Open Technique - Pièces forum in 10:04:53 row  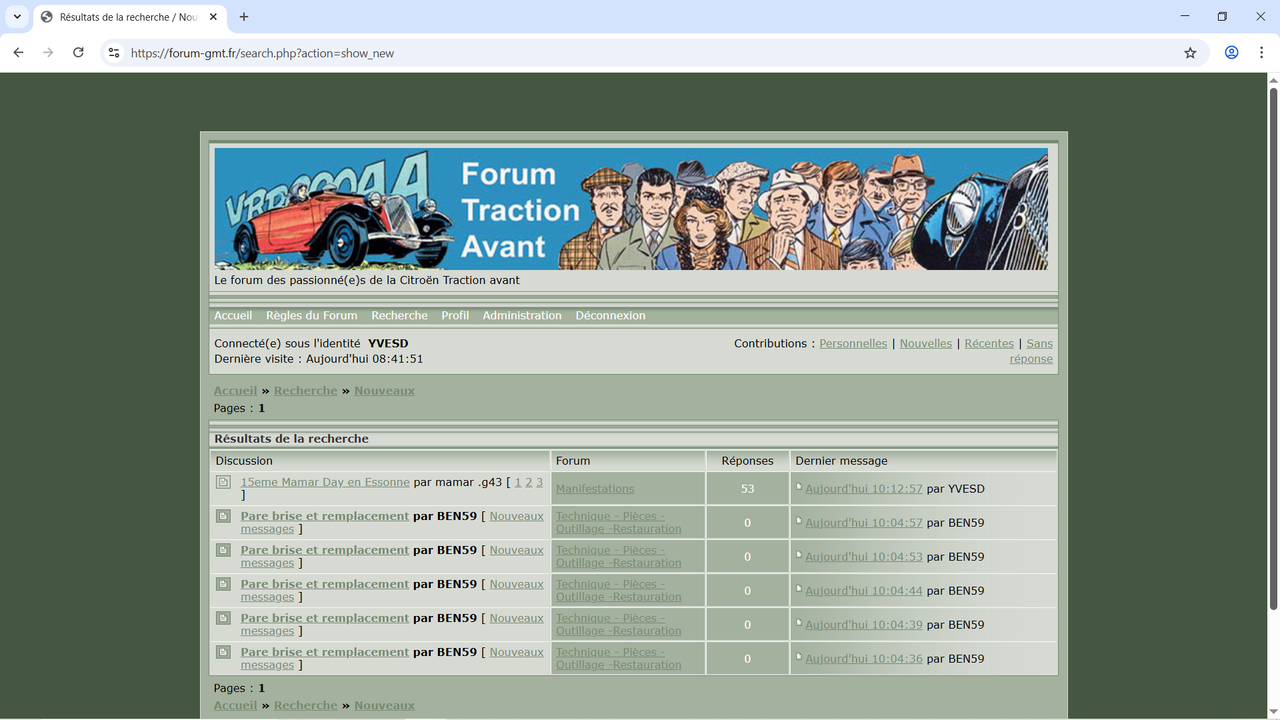point(619,557)
